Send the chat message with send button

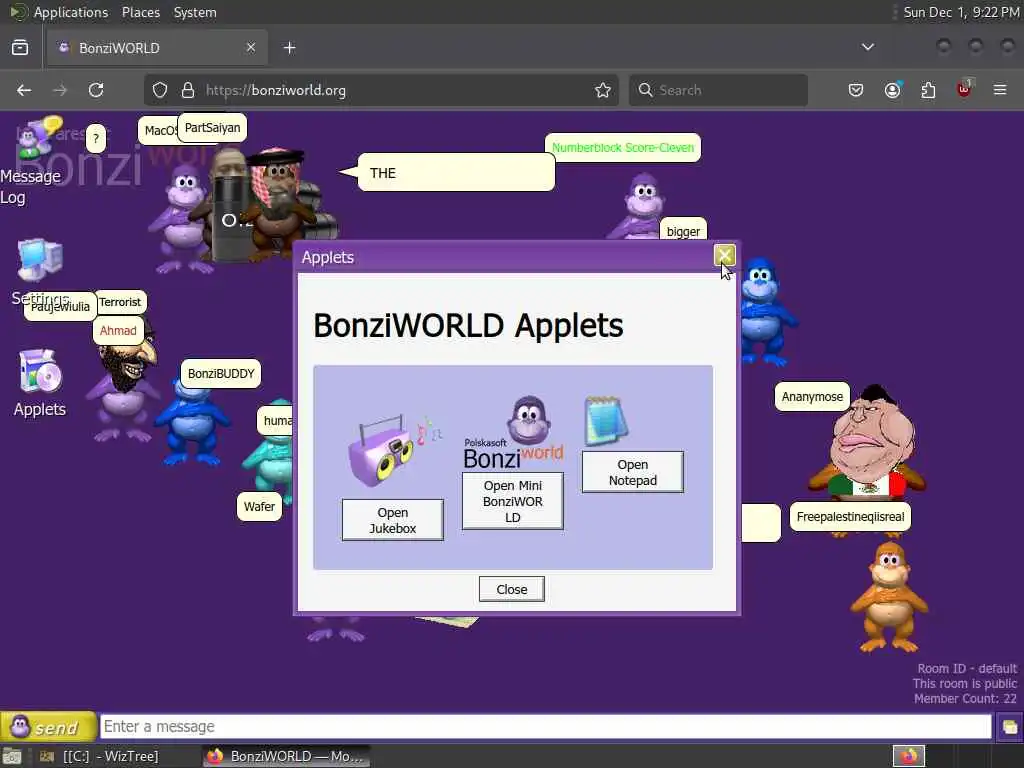pyautogui.click(x=48, y=726)
